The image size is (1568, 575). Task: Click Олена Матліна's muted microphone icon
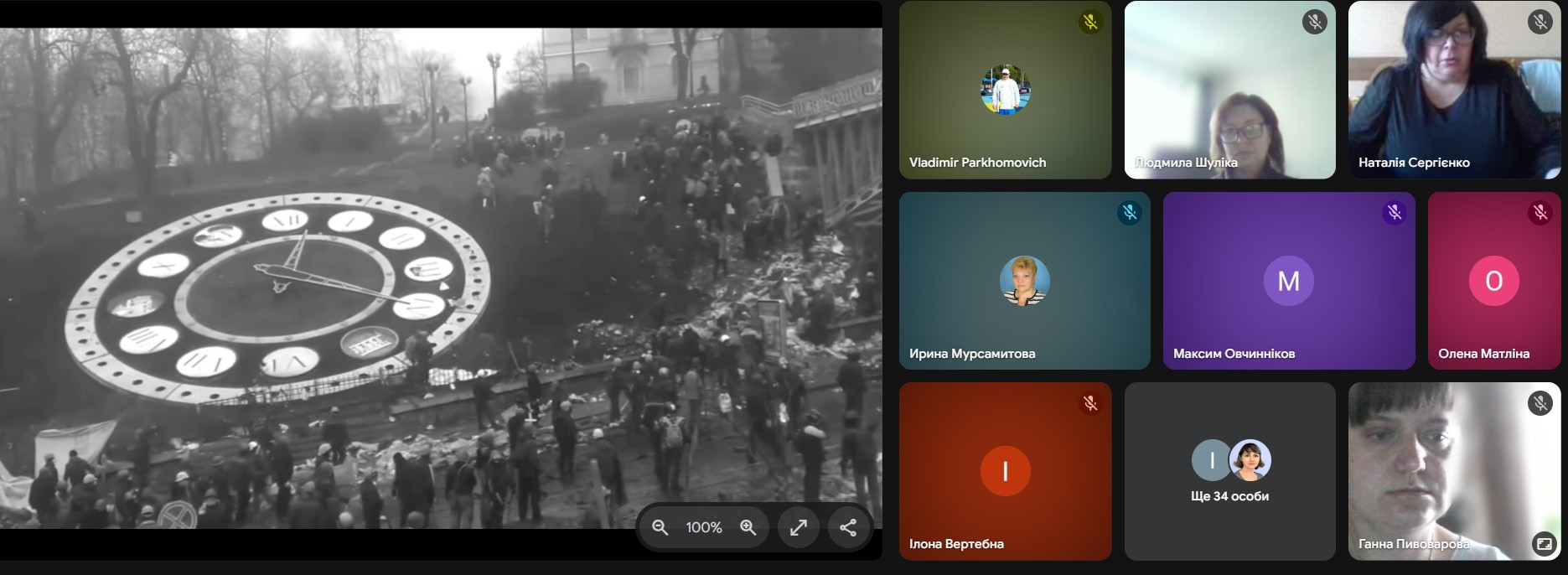tap(1540, 213)
